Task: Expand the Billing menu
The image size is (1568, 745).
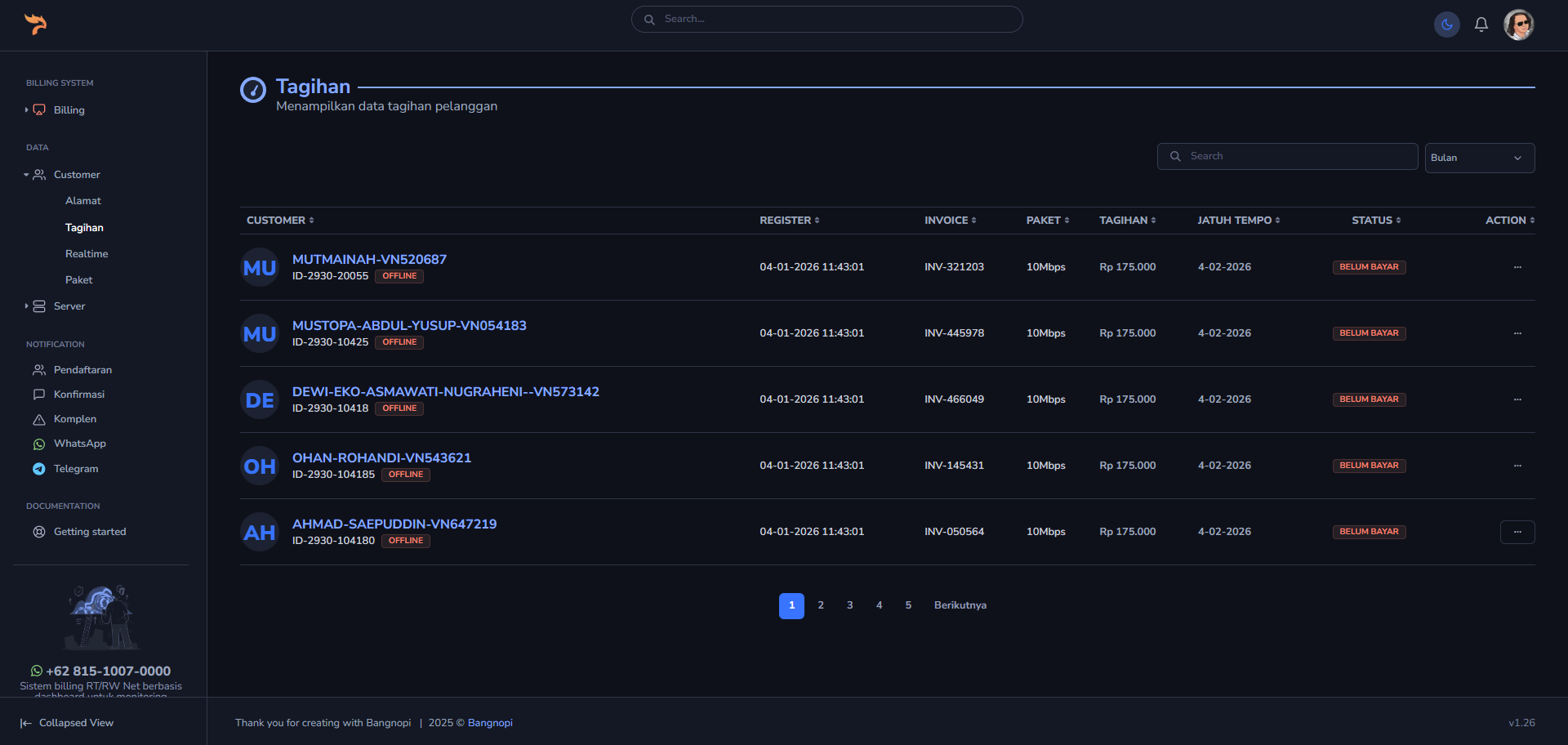Action: [x=69, y=110]
